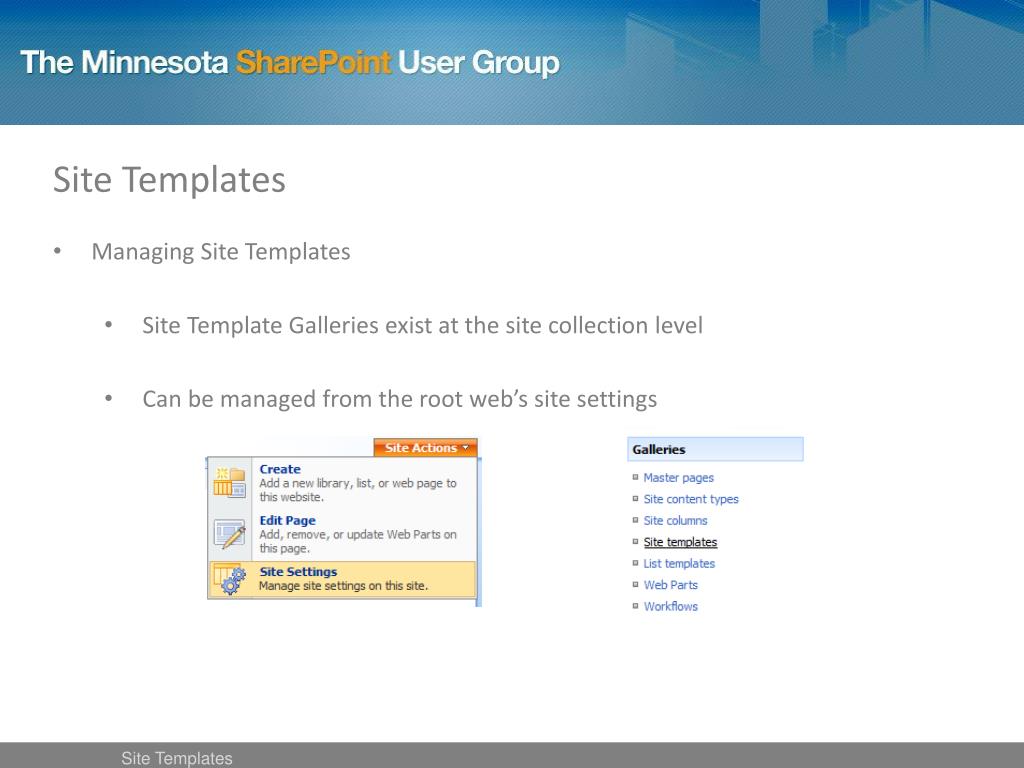Click the bullet before Master pages
This screenshot has height=768, width=1024.
[635, 477]
